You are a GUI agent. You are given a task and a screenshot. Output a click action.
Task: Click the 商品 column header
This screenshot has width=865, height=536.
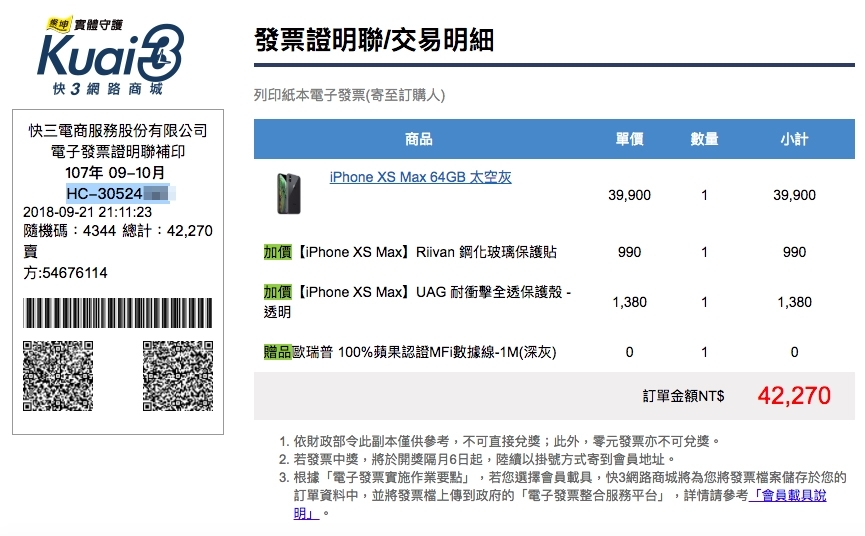[x=419, y=139]
